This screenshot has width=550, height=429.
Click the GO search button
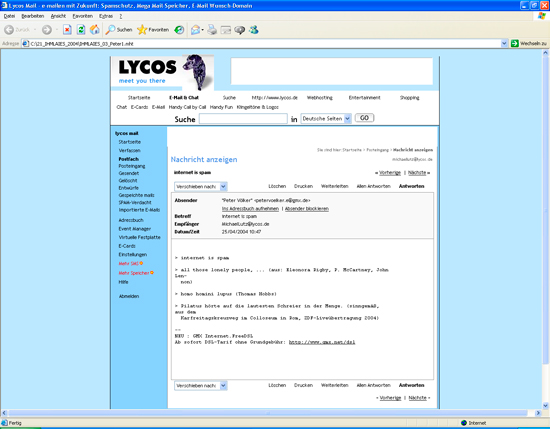pos(364,118)
